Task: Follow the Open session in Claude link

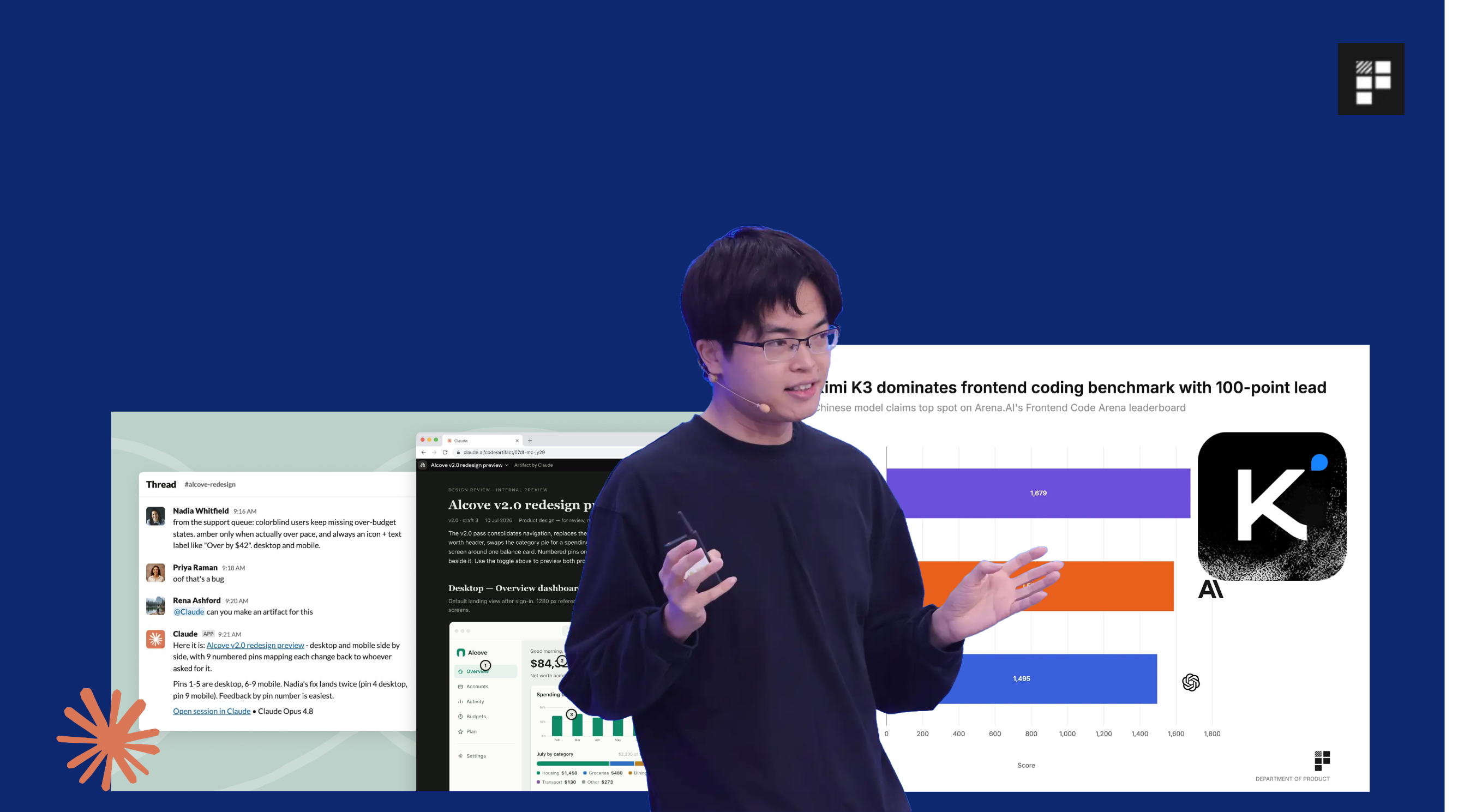Action: click(212, 711)
